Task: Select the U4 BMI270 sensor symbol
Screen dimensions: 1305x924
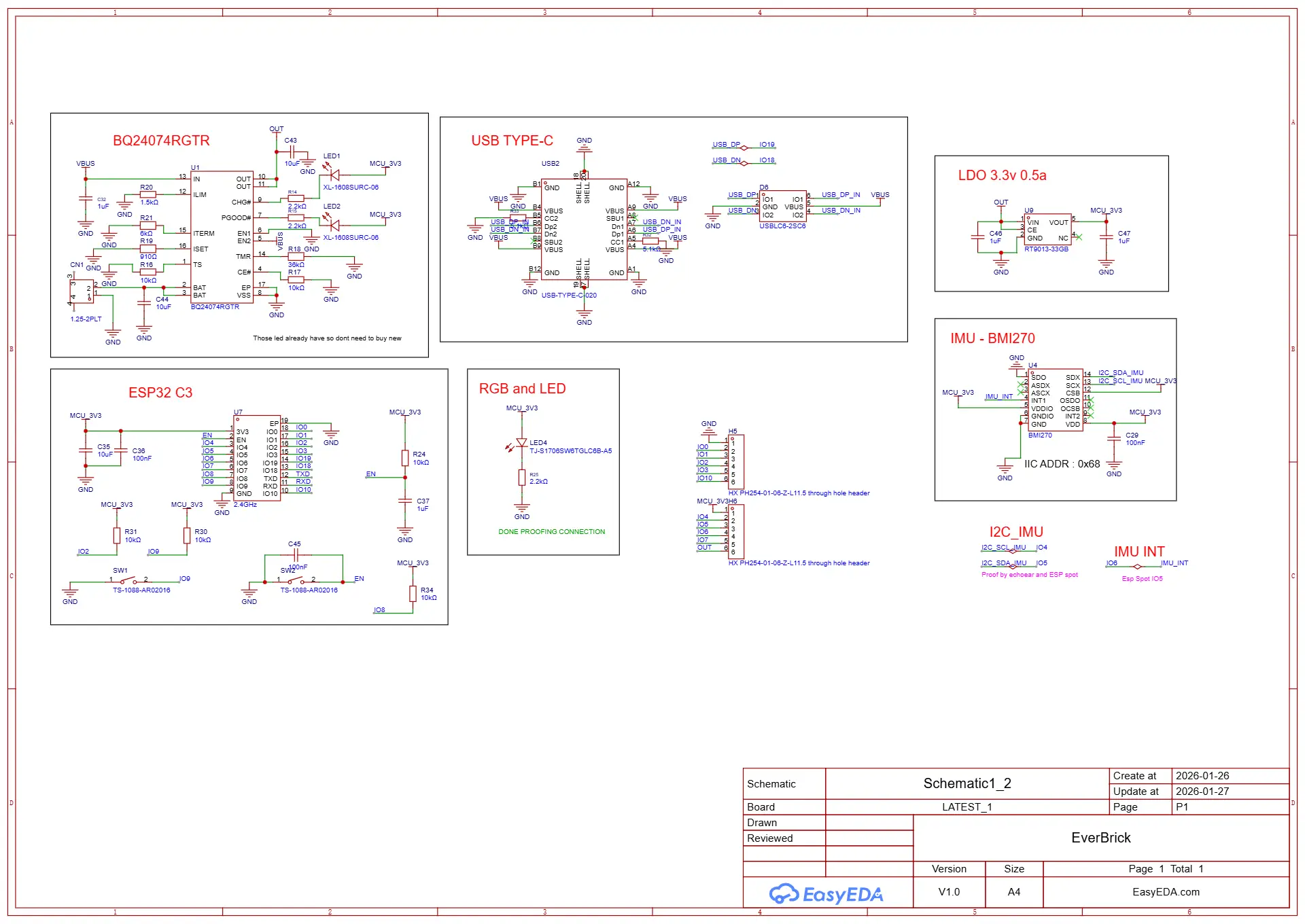Action: click(x=1056, y=400)
